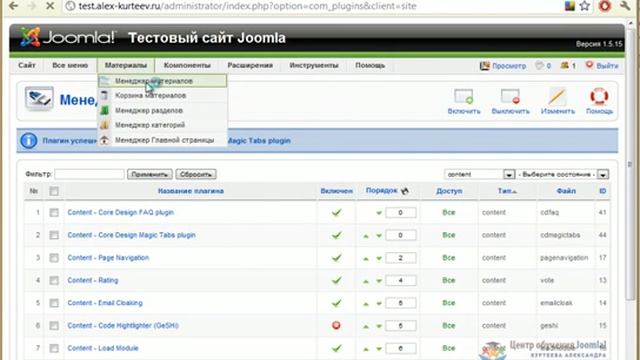Click save order icon next to Порядок
Image resolution: width=640 pixels, height=360 pixels.
coord(405,191)
